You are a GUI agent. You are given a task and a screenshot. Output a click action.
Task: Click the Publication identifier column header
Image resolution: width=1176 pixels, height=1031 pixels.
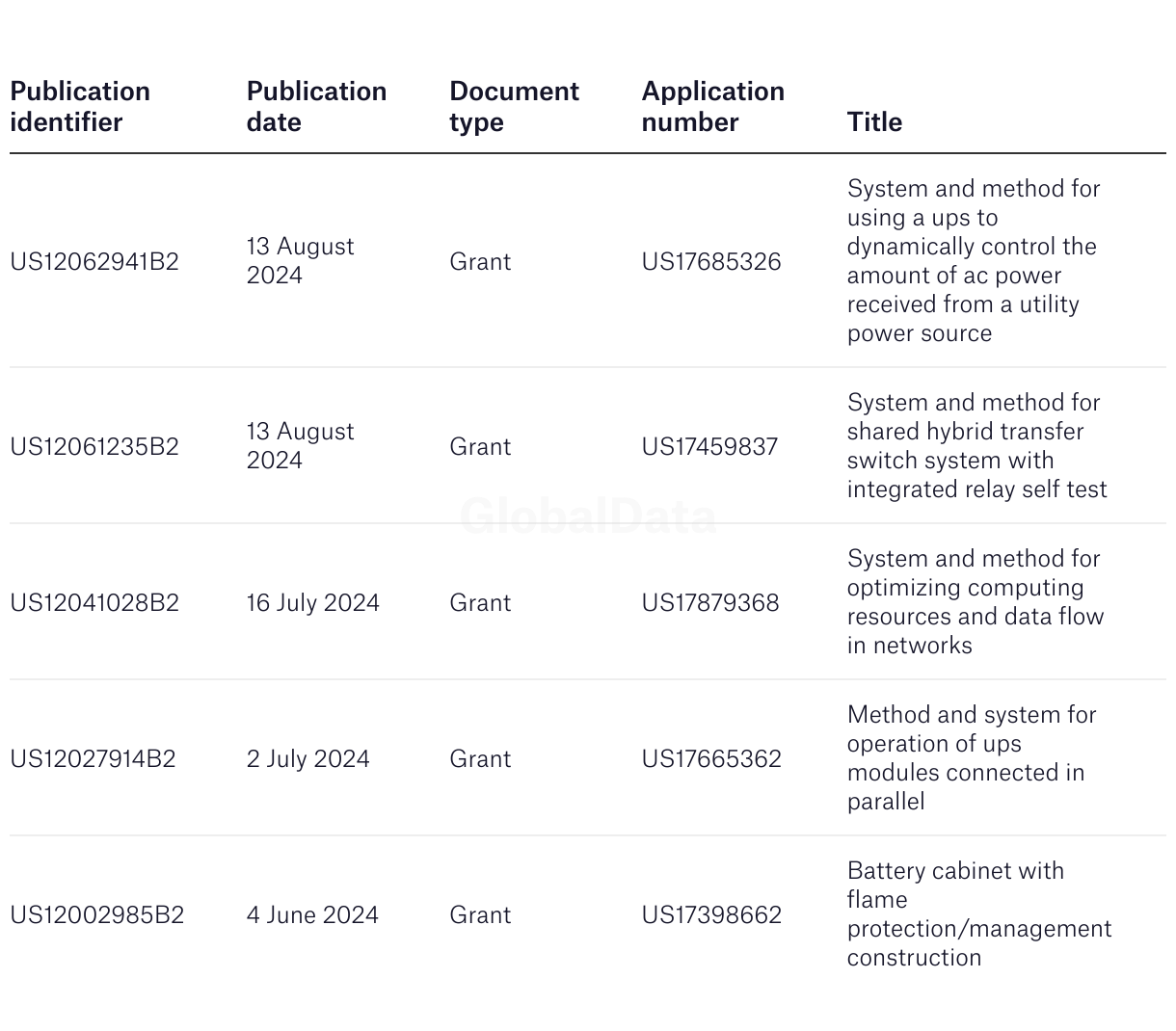[x=80, y=107]
